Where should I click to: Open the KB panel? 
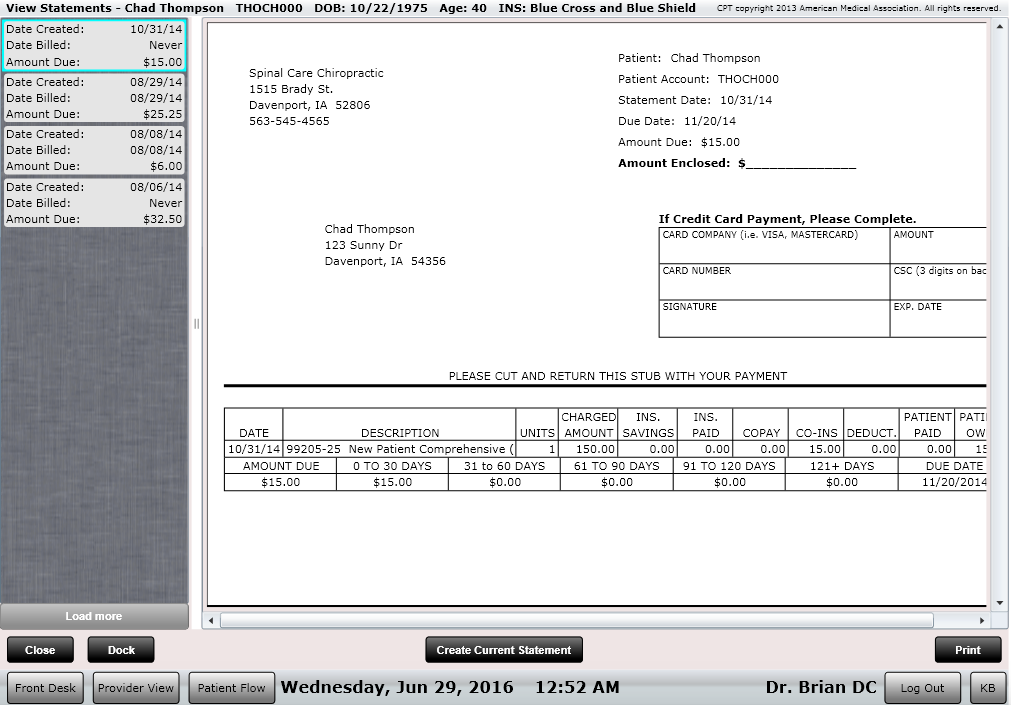pos(988,687)
